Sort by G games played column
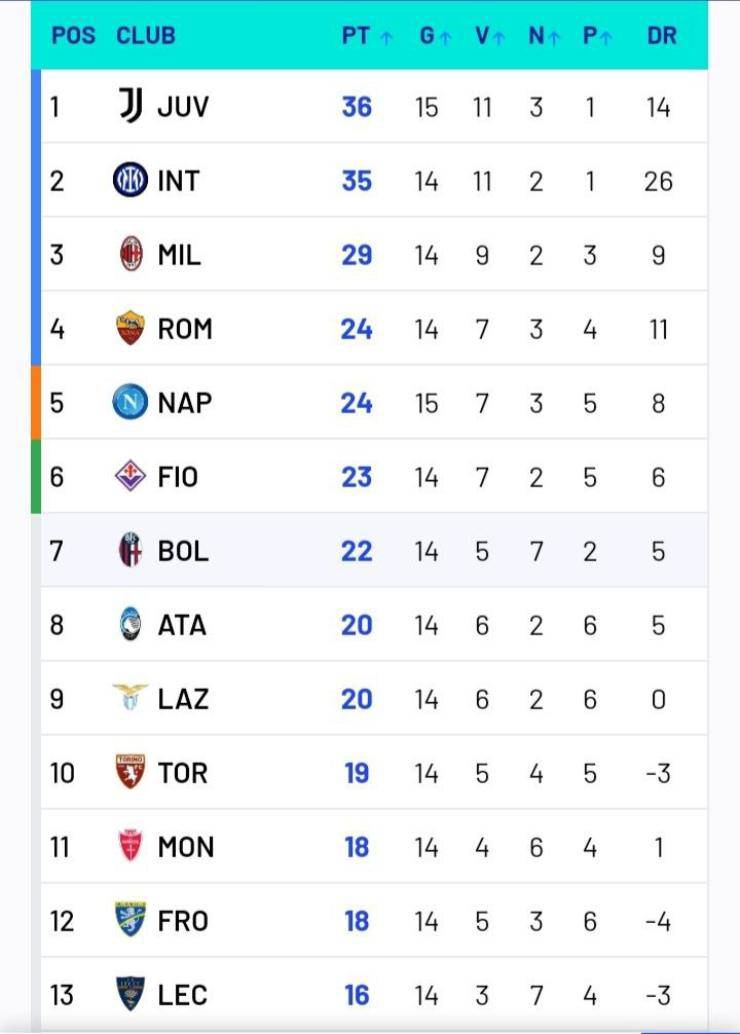 (x=435, y=36)
